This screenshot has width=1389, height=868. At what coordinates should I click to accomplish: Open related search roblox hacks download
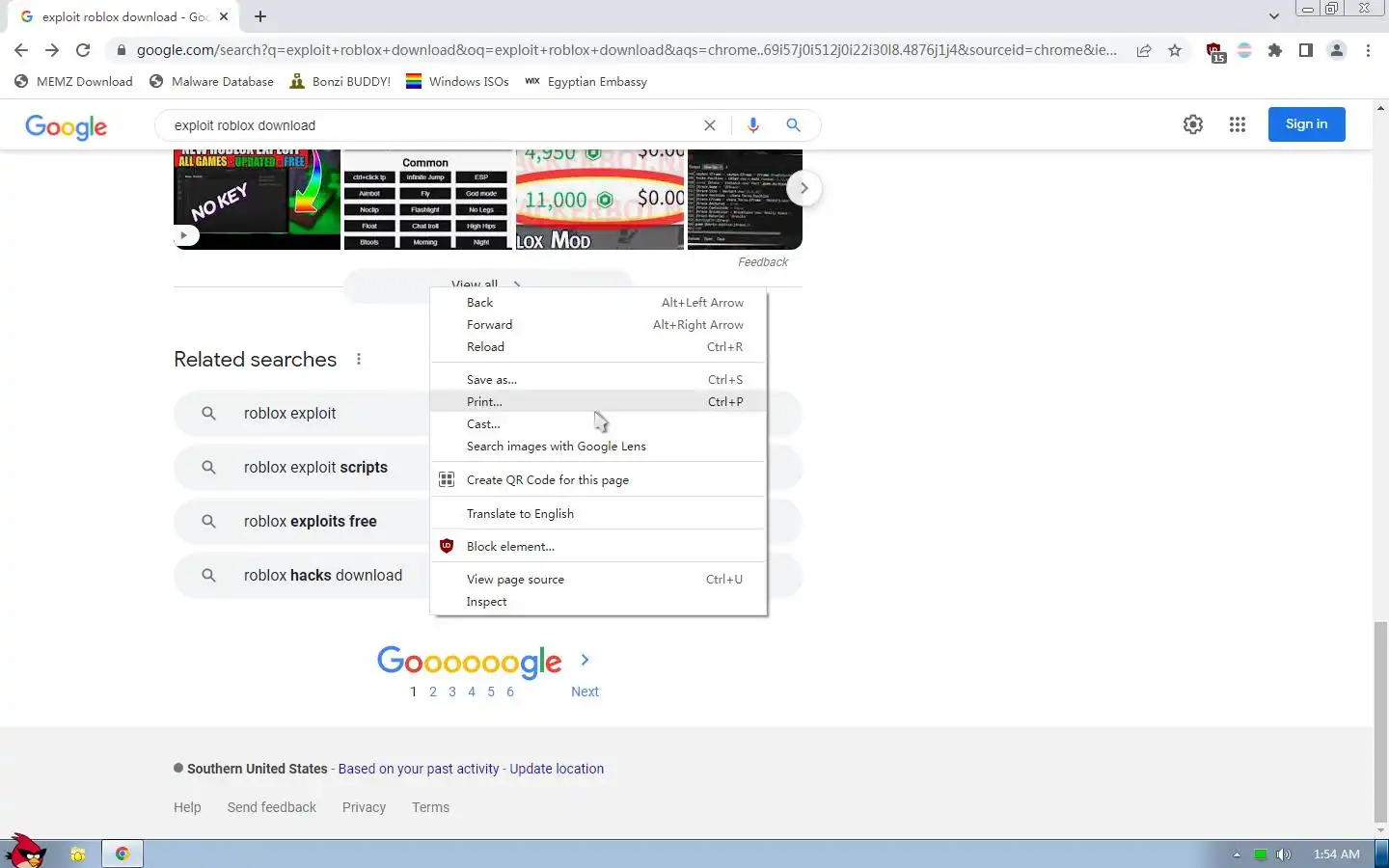[x=302, y=576]
